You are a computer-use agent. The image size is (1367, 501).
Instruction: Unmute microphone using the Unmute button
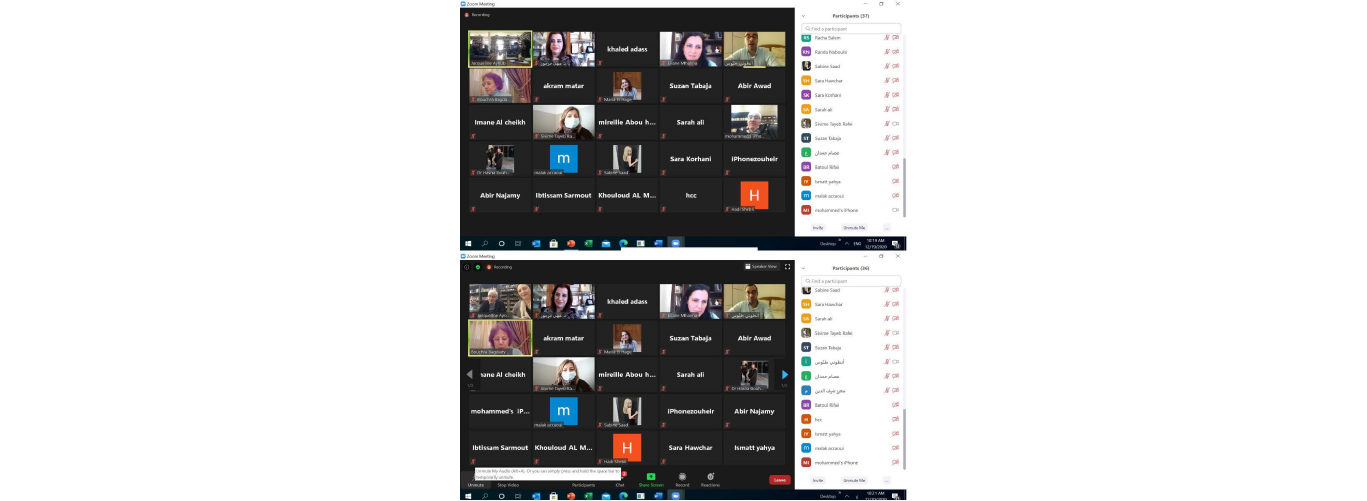(x=476, y=478)
